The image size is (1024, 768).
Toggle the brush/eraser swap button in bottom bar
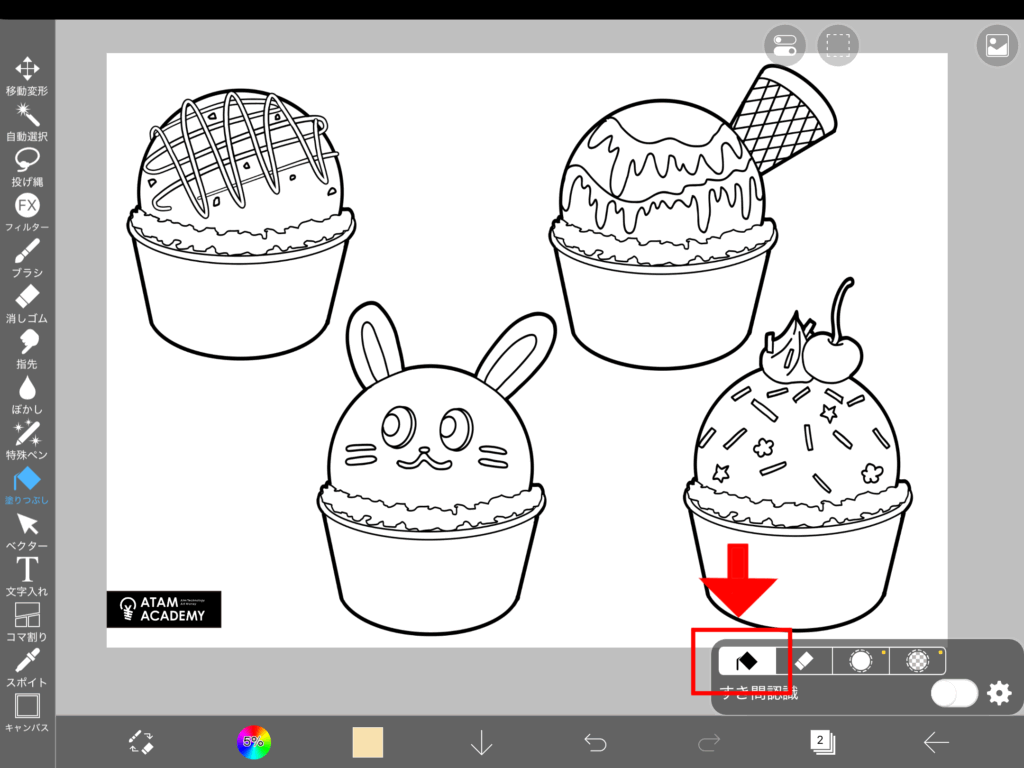tap(141, 742)
